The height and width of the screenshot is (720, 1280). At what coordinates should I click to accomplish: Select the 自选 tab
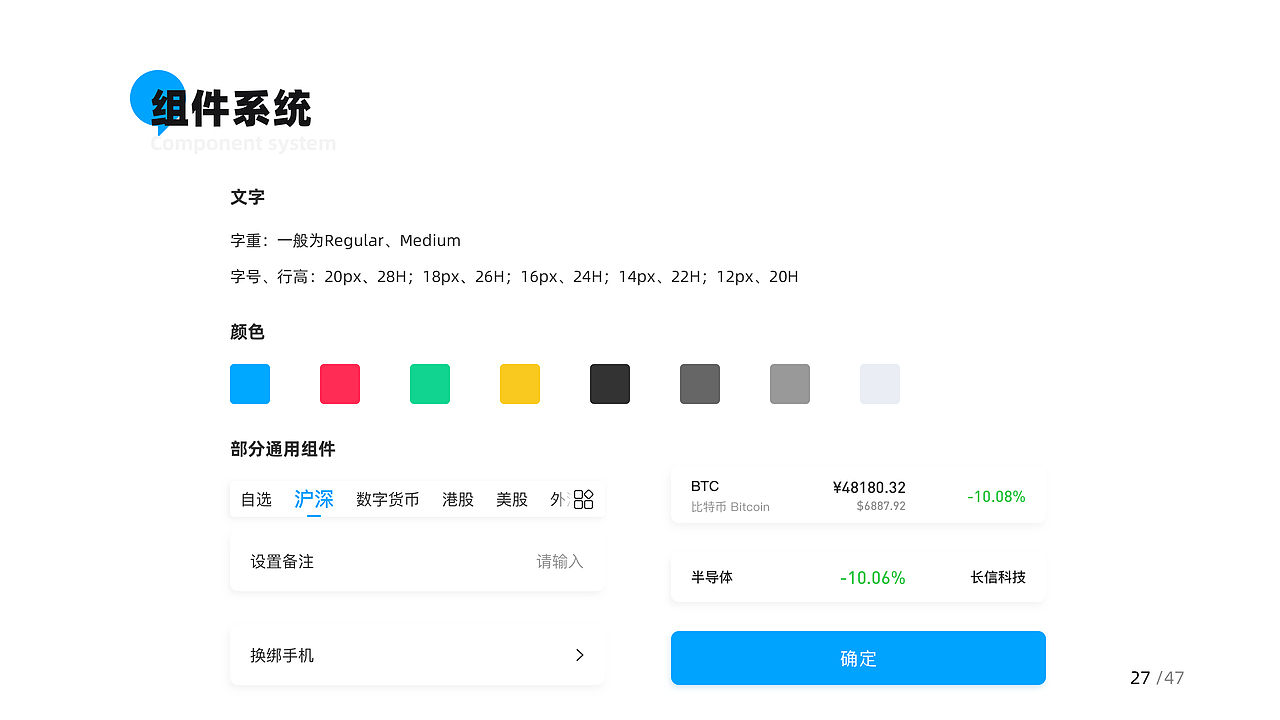click(257, 499)
